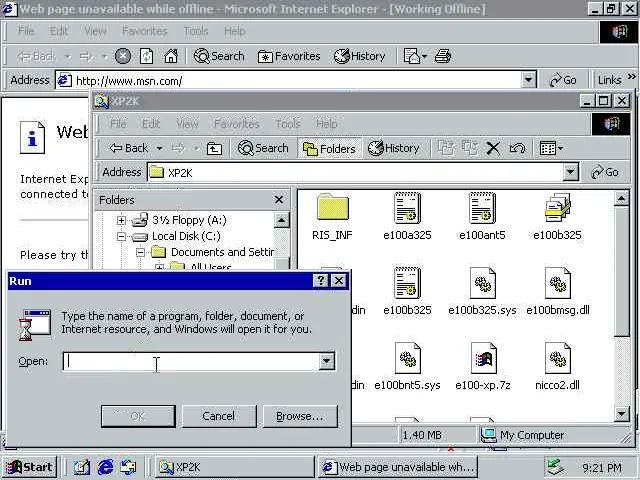Select e100ant5 file icon
The height and width of the screenshot is (480, 640).
click(482, 216)
